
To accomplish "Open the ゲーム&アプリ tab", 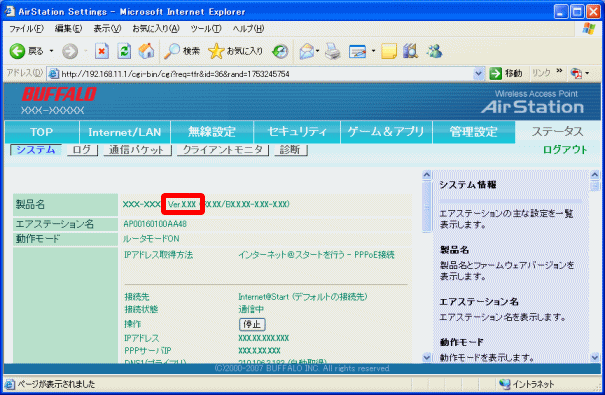I will pos(386,132).
